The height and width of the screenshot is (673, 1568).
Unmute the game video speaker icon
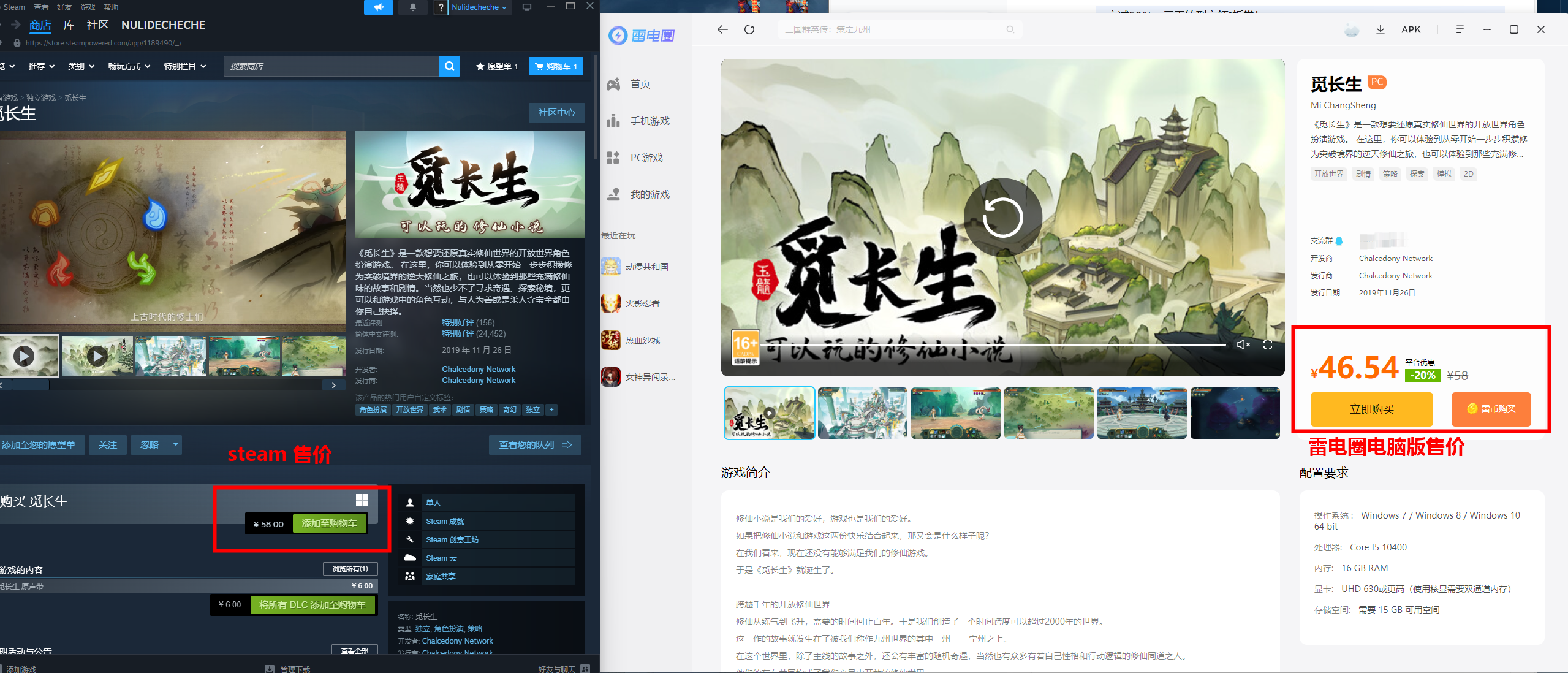[x=1243, y=344]
